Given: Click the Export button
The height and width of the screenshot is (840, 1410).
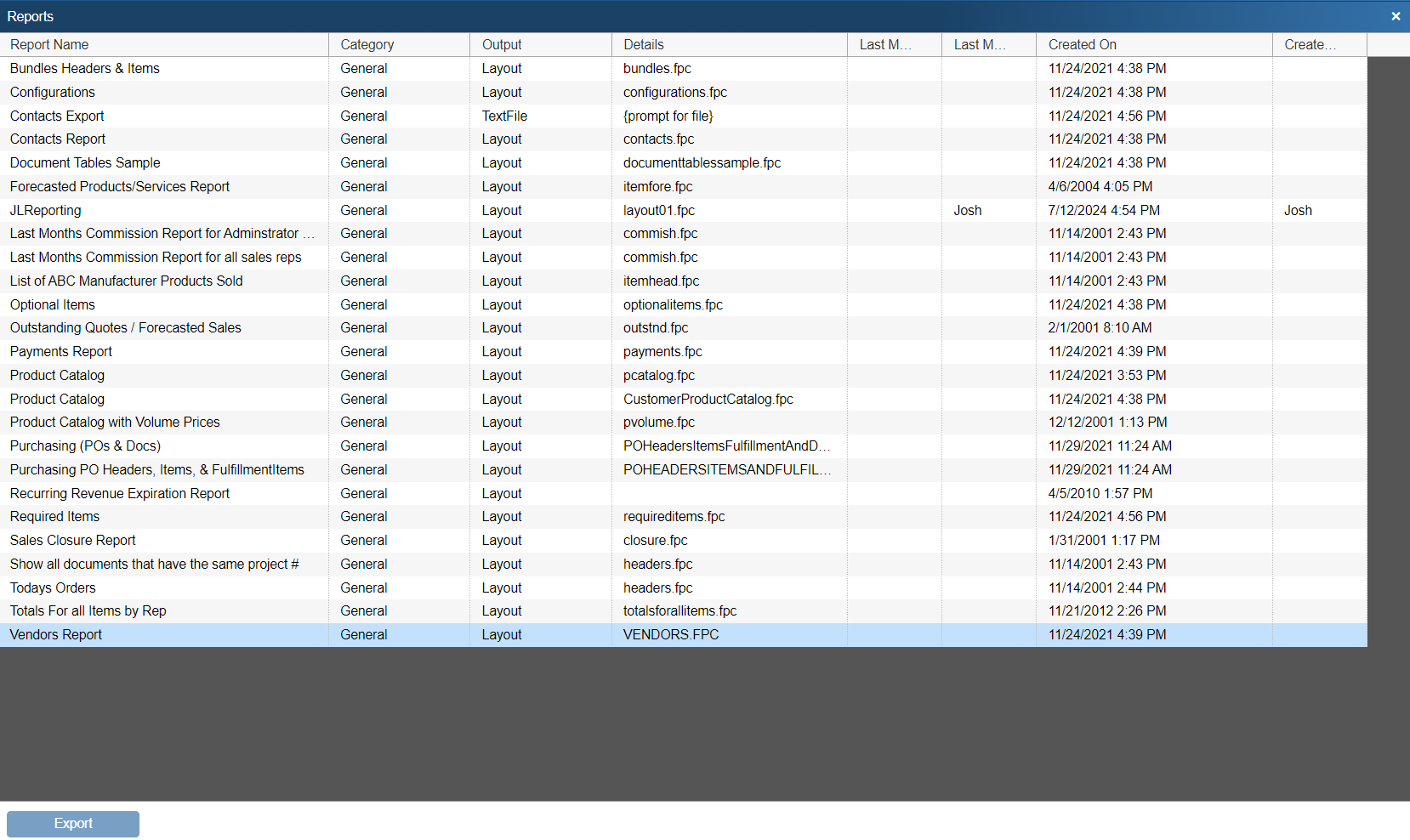Looking at the screenshot, I should click(73, 823).
